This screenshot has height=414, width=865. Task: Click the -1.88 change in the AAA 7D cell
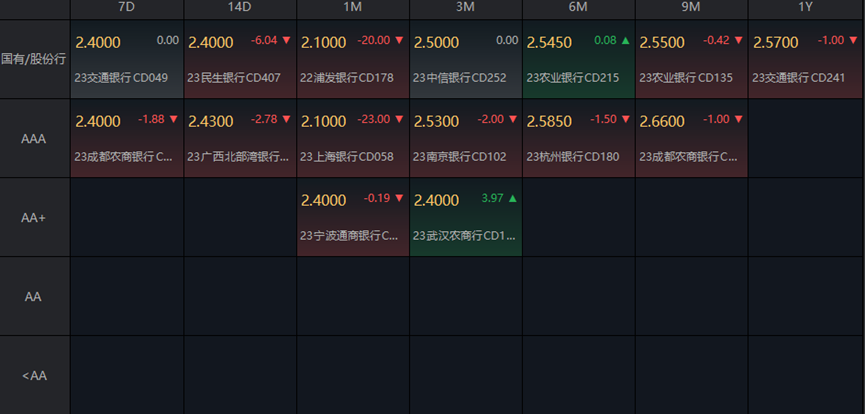pyautogui.click(x=151, y=119)
